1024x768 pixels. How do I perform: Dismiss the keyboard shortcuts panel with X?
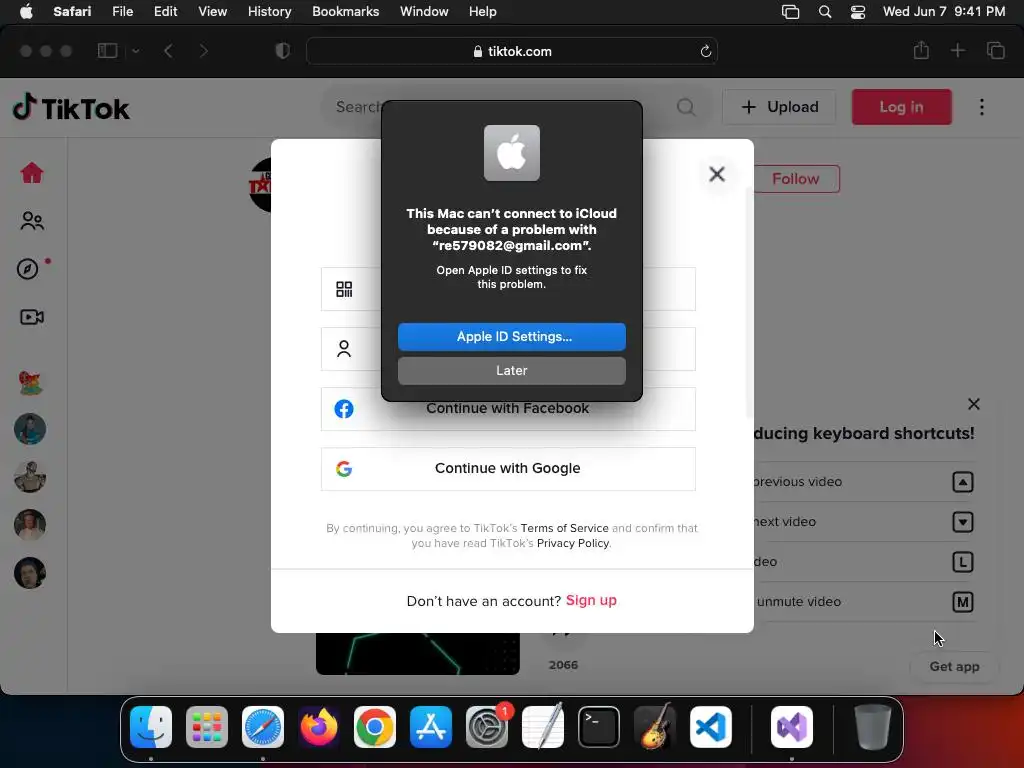click(x=973, y=404)
